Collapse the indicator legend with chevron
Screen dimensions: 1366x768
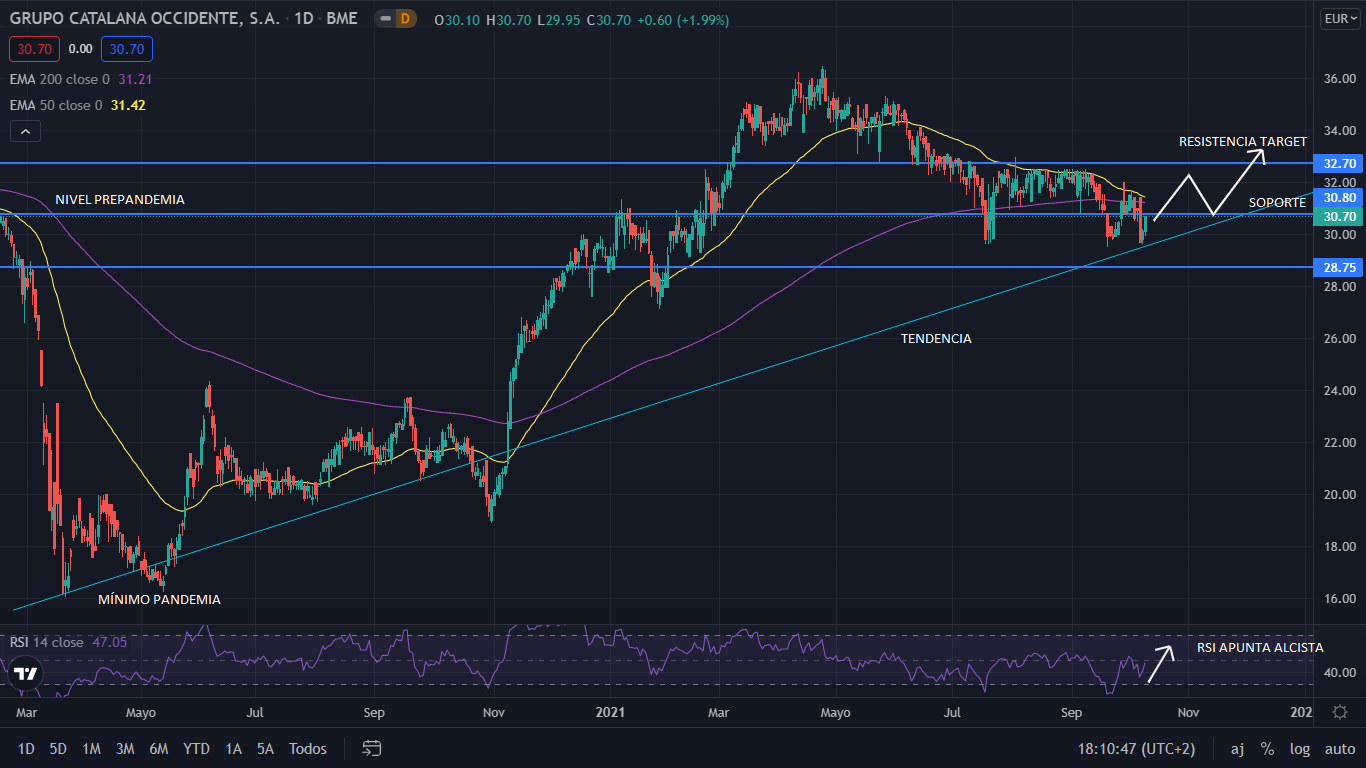tap(25, 131)
